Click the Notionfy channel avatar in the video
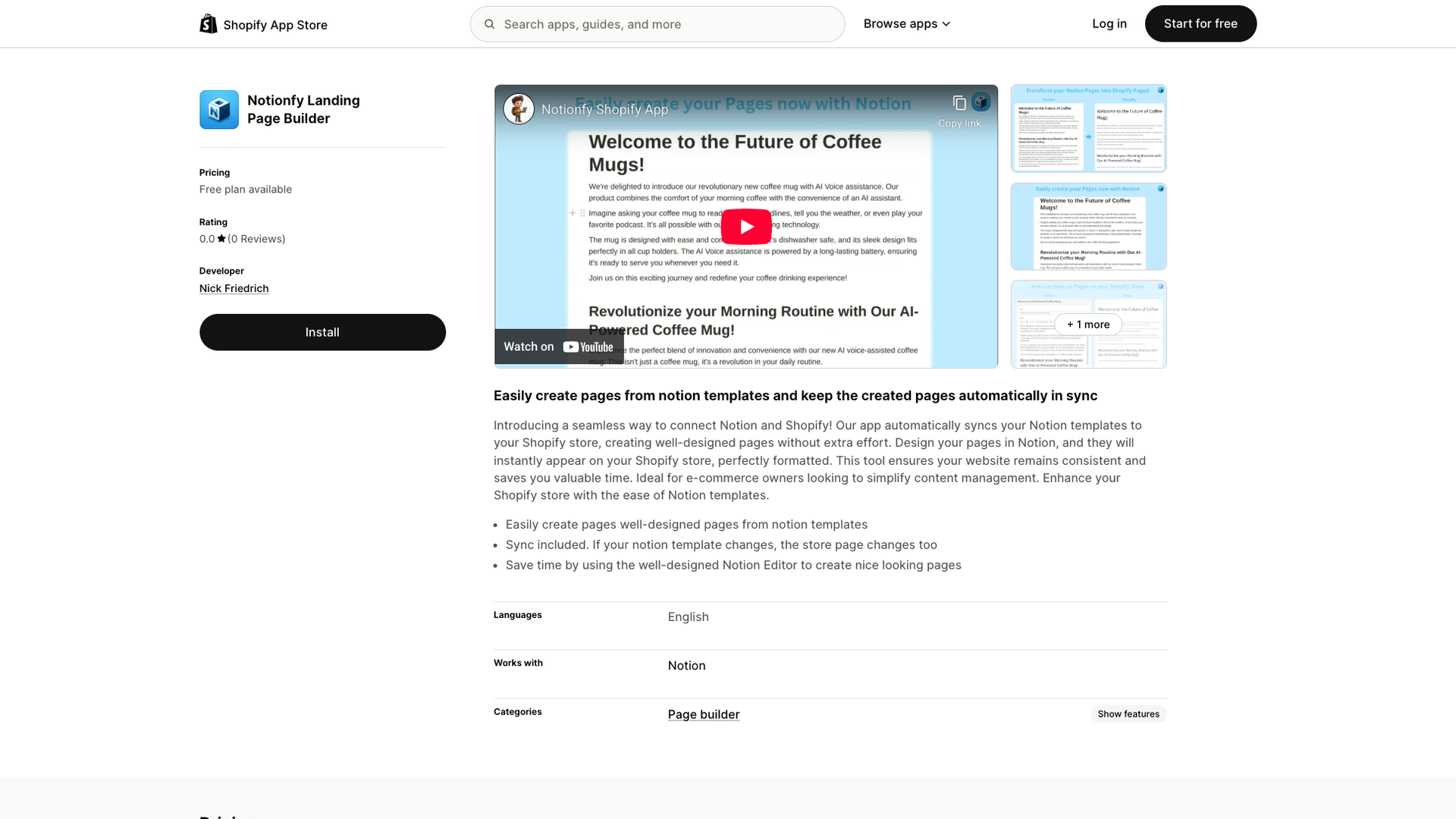Screen dimensions: 1456x819 coord(519,108)
